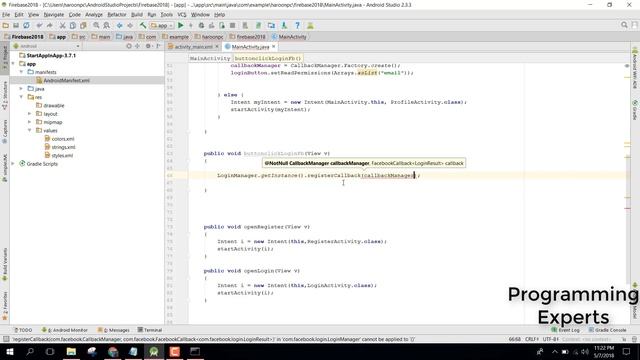Viewport: 640px width, 360px height.
Task: Toggle the Captures tool window side tab
Action: [5, 131]
